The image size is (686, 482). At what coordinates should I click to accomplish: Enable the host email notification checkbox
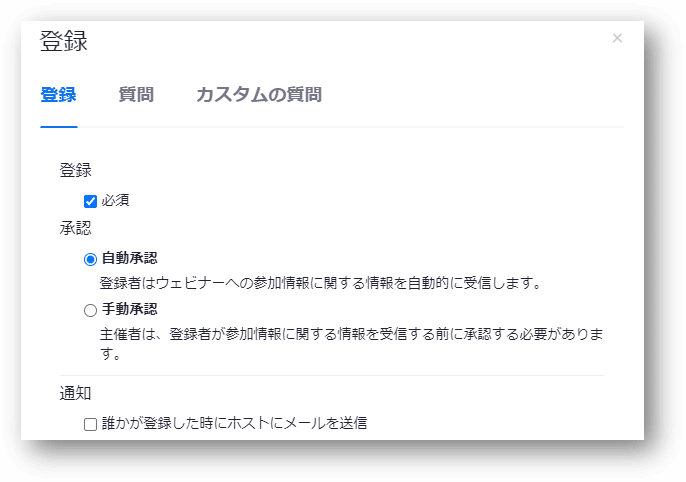pyautogui.click(x=90, y=424)
